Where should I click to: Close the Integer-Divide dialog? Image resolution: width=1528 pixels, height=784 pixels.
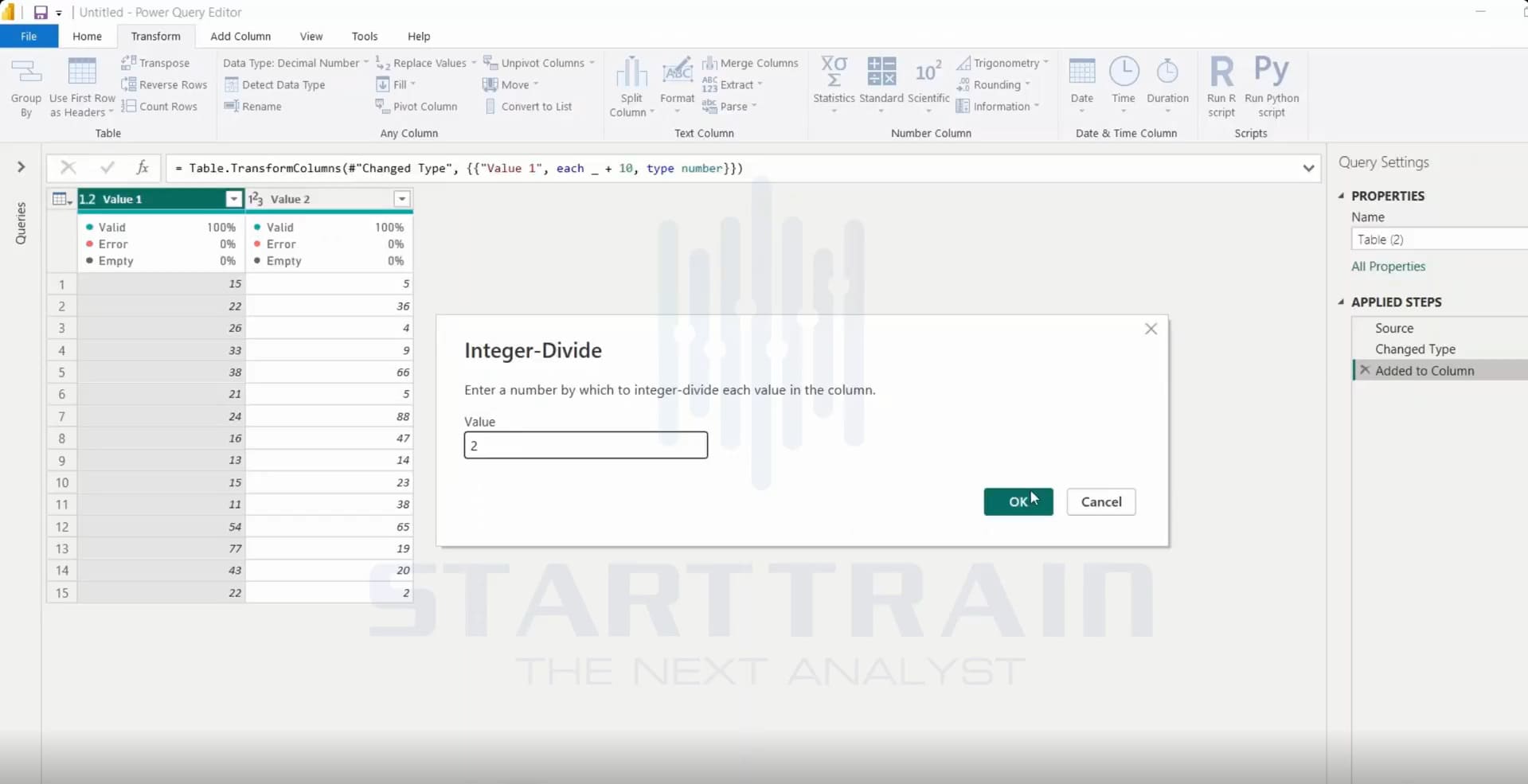click(1151, 329)
